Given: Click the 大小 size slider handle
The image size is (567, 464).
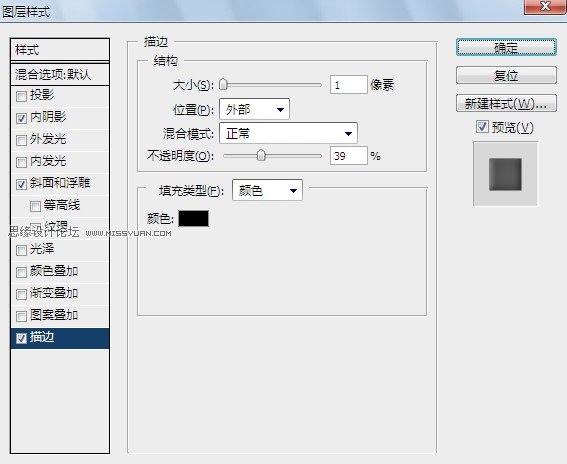Looking at the screenshot, I should tap(223, 85).
